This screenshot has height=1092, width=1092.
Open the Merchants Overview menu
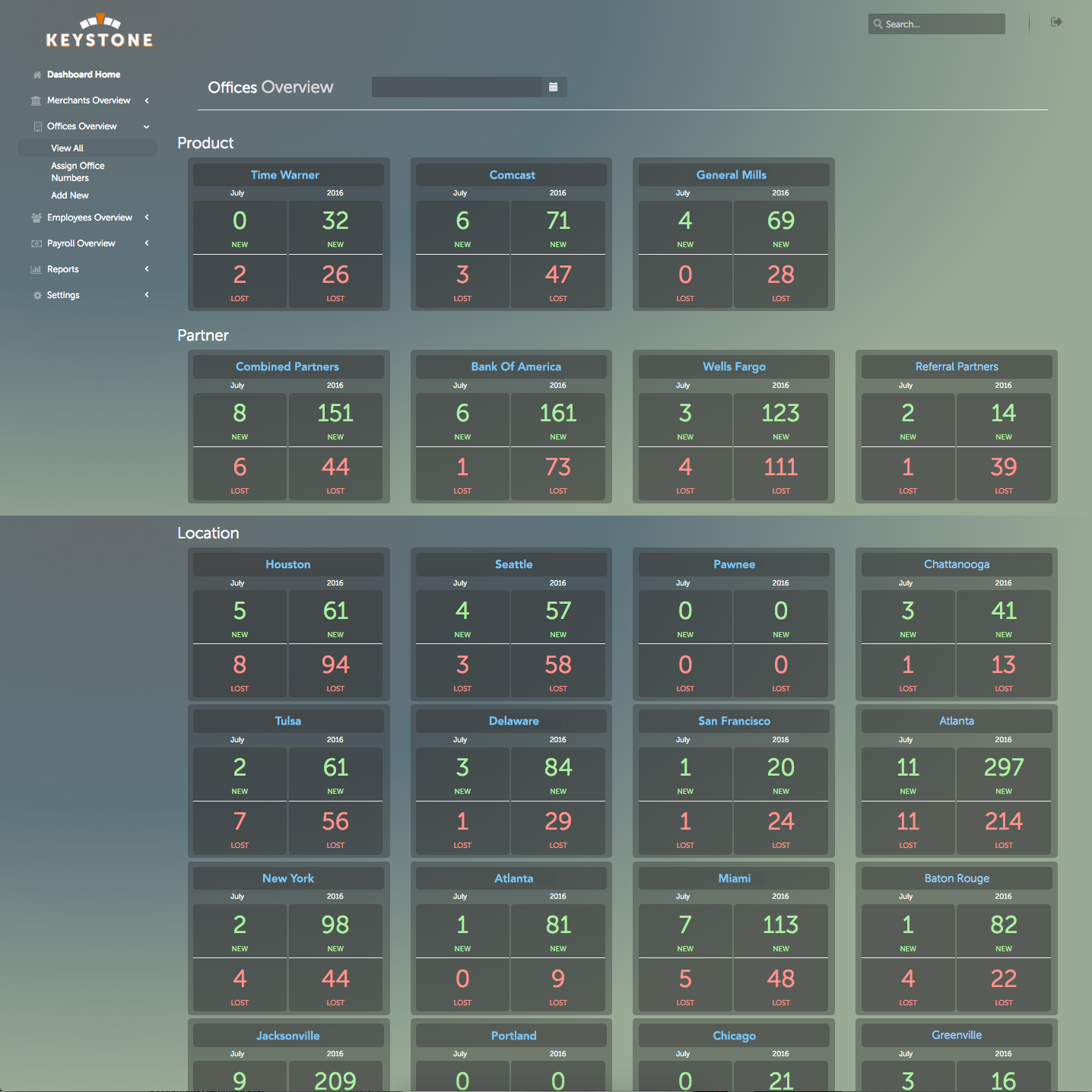[88, 100]
